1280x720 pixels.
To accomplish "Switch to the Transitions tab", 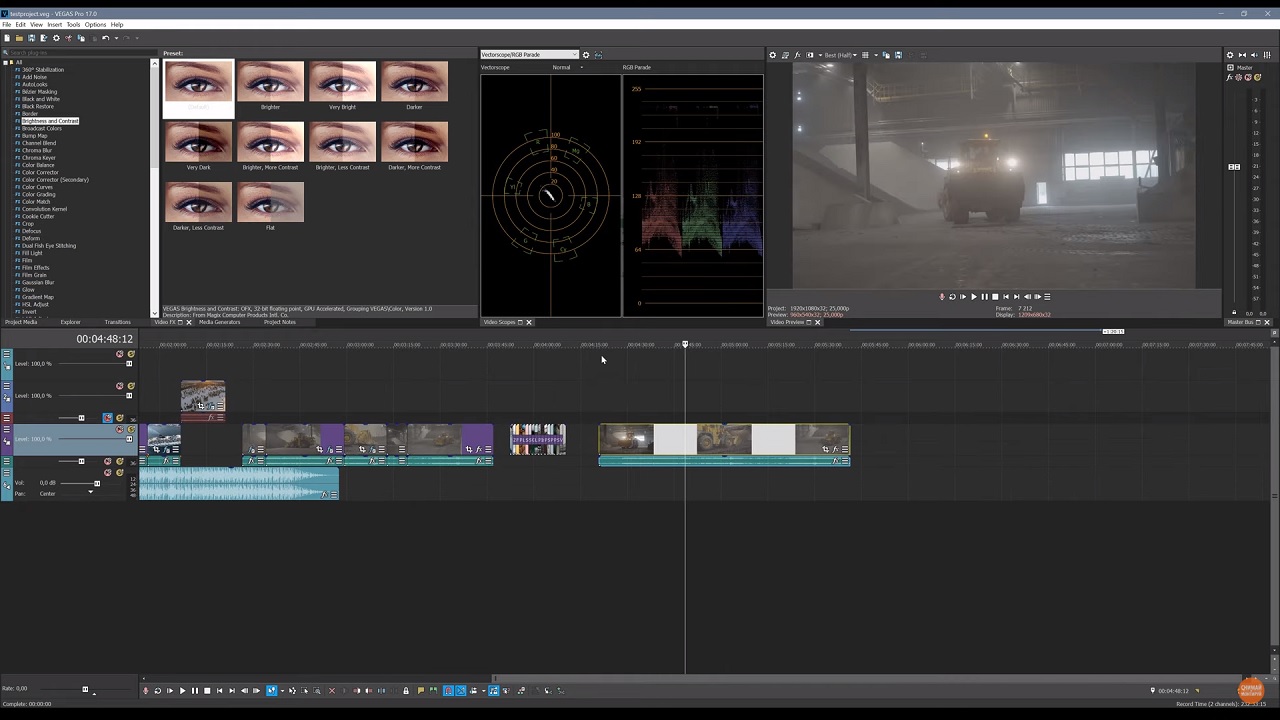I will click(x=117, y=322).
